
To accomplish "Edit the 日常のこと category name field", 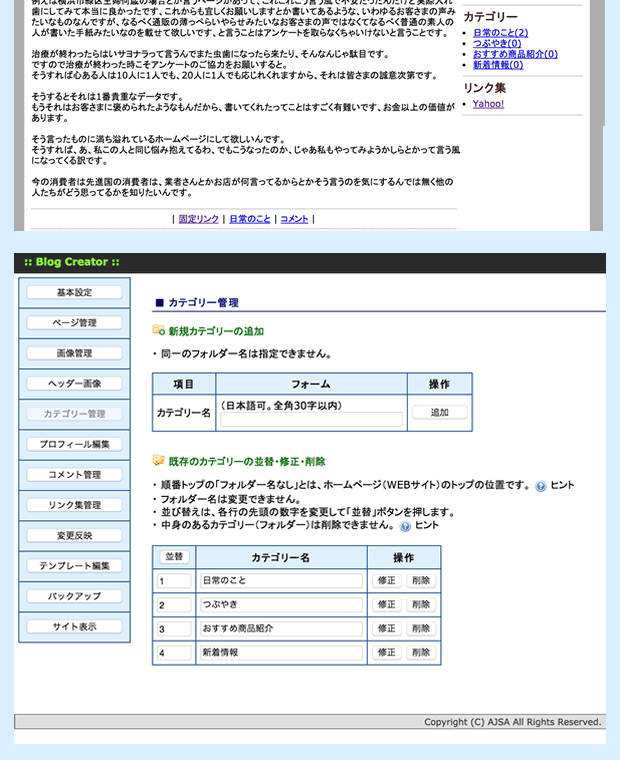I will click(281, 581).
